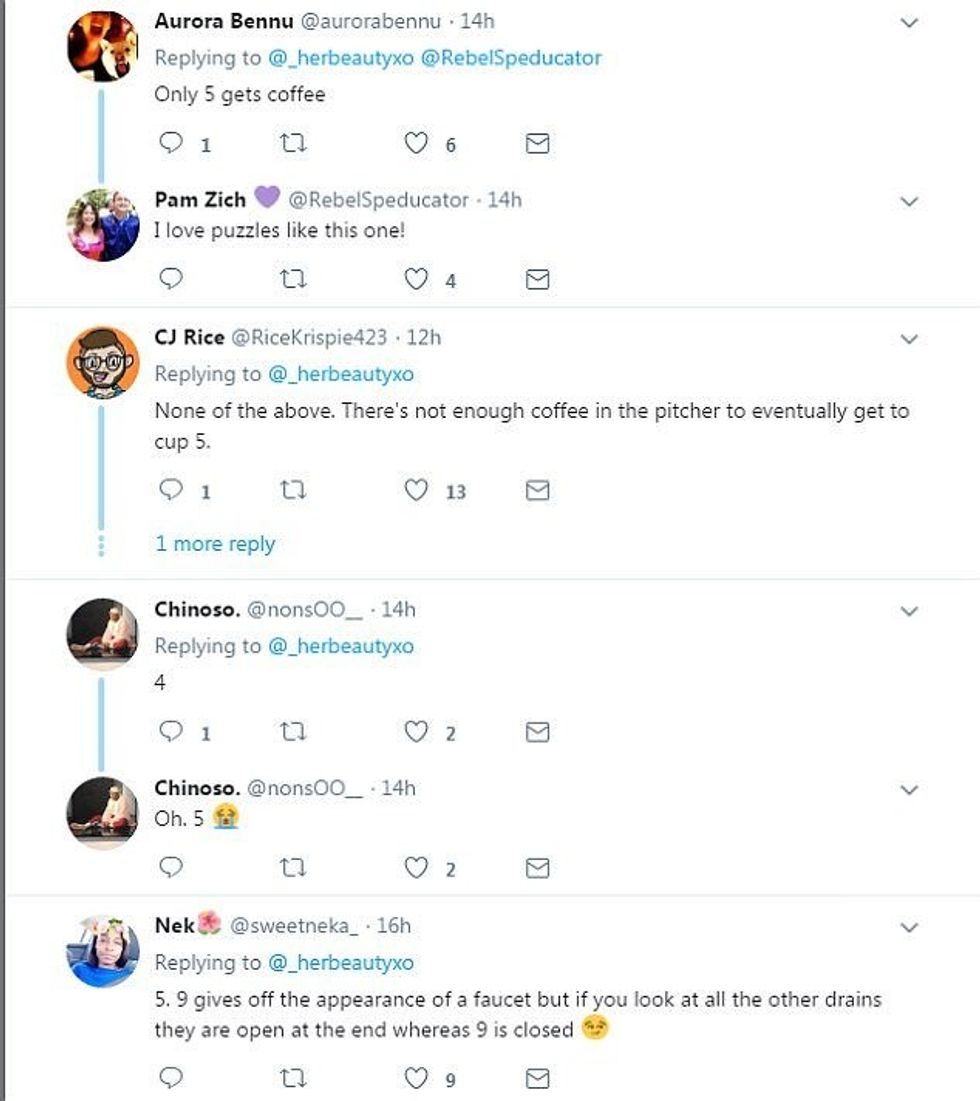The height and width of the screenshot is (1101, 980).
Task: Like Nek's faucet explanation tweet
Action: click(x=416, y=1078)
